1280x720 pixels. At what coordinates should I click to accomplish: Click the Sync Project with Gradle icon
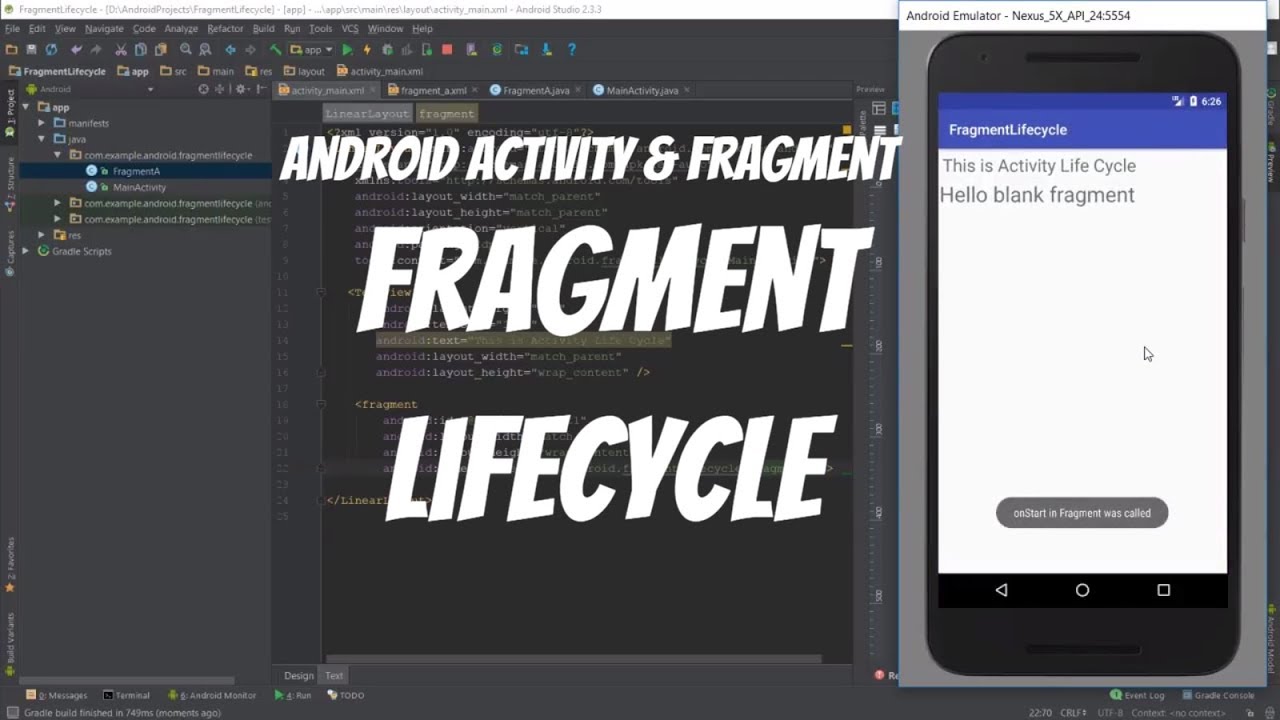(x=497, y=49)
